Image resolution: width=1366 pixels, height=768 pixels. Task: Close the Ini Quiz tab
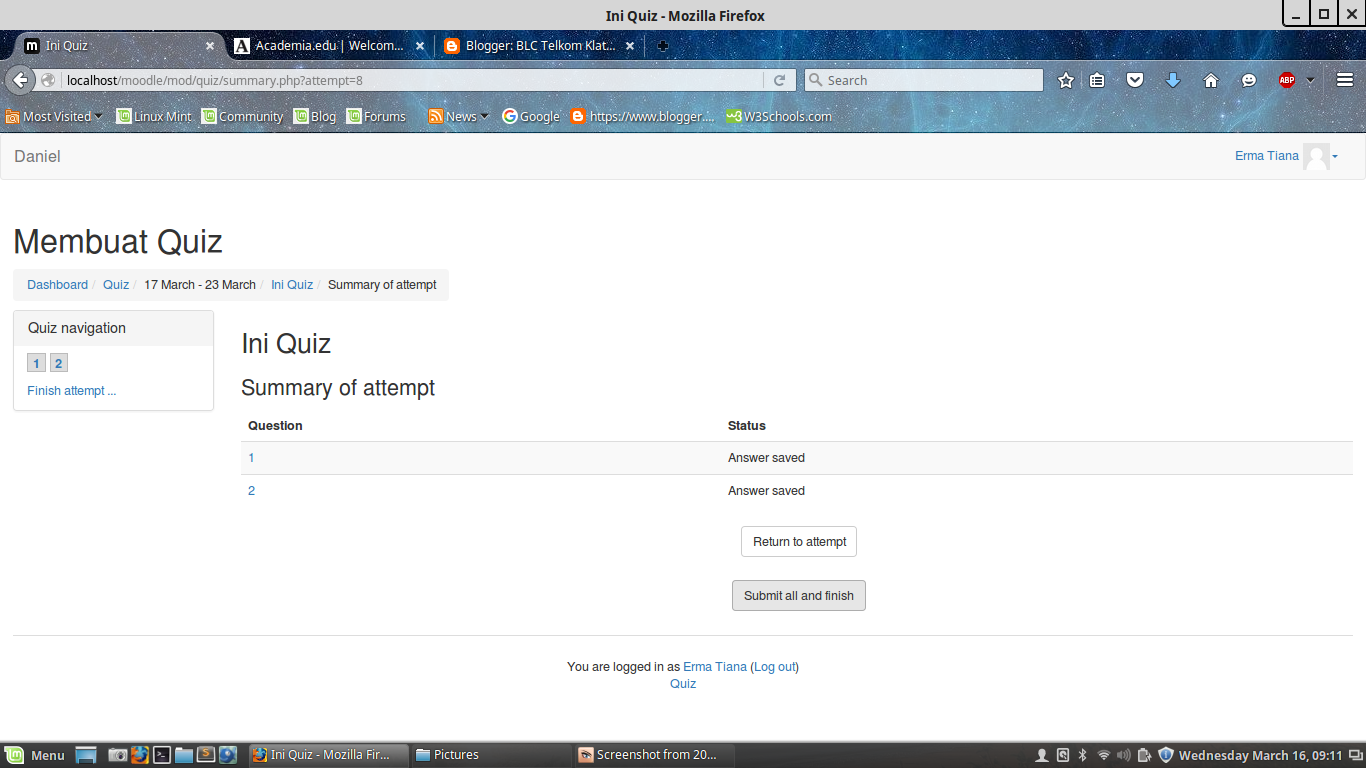click(x=210, y=46)
